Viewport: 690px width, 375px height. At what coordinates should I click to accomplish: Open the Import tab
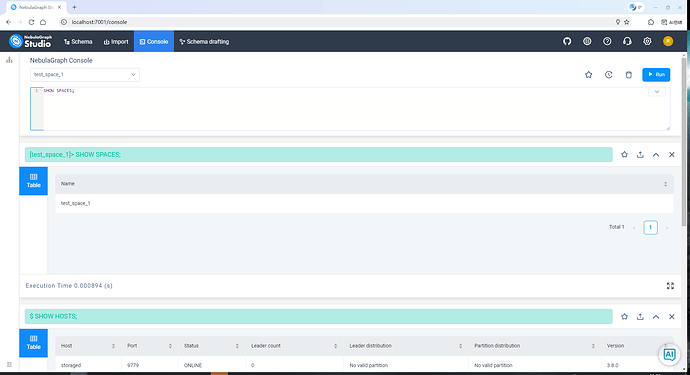pyautogui.click(x=116, y=42)
